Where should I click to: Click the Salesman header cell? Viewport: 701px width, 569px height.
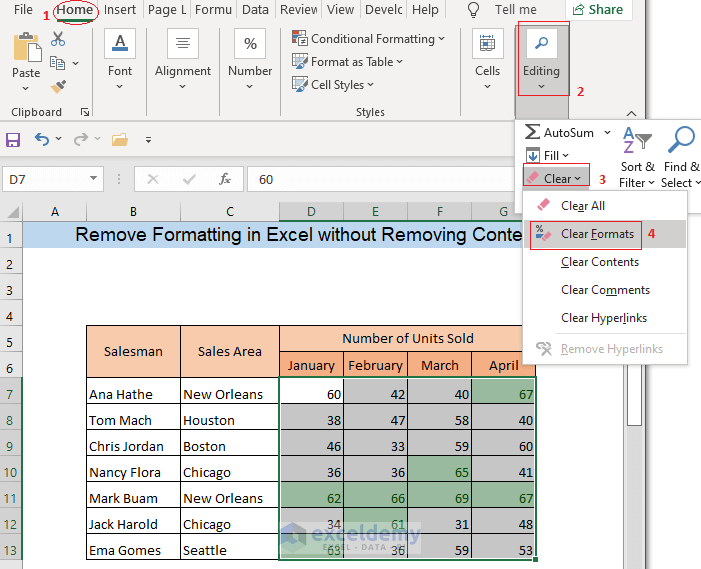pos(133,351)
